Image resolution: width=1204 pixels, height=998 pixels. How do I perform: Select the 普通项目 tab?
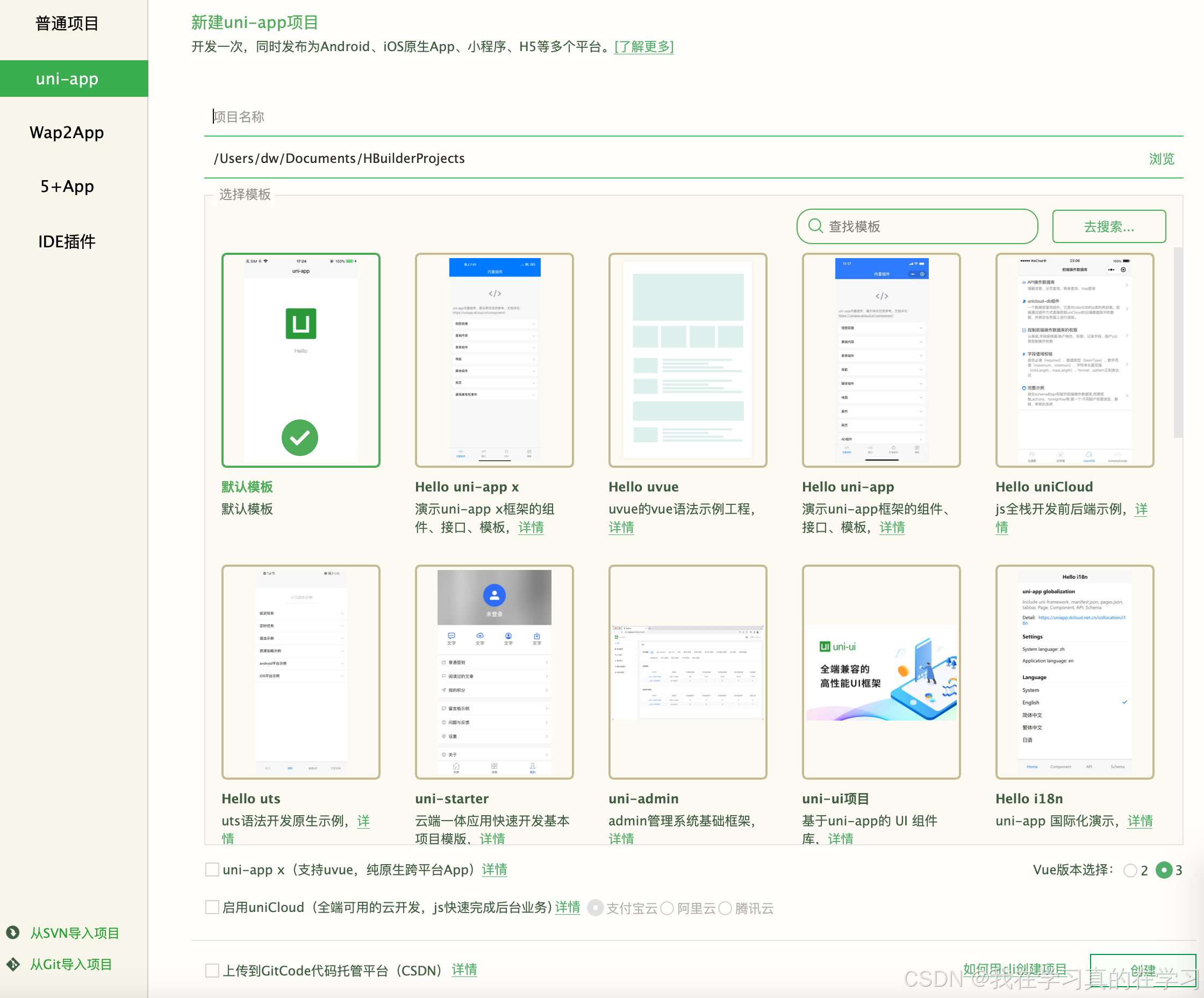click(67, 24)
